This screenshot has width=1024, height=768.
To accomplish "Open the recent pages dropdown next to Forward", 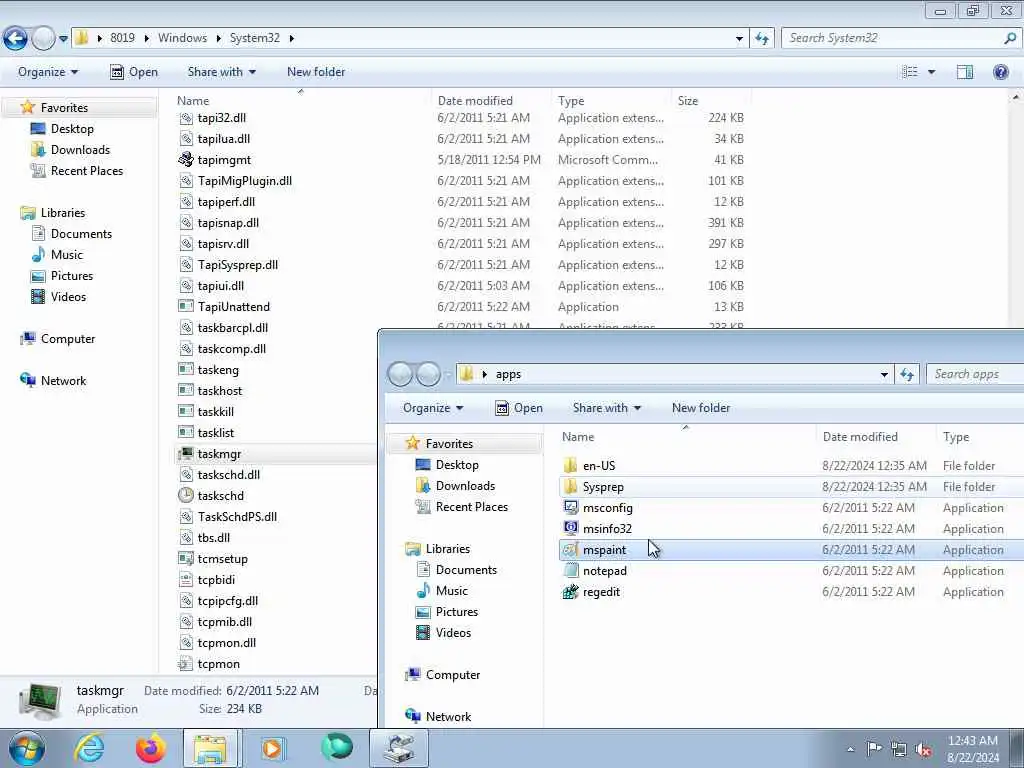I will [63, 39].
